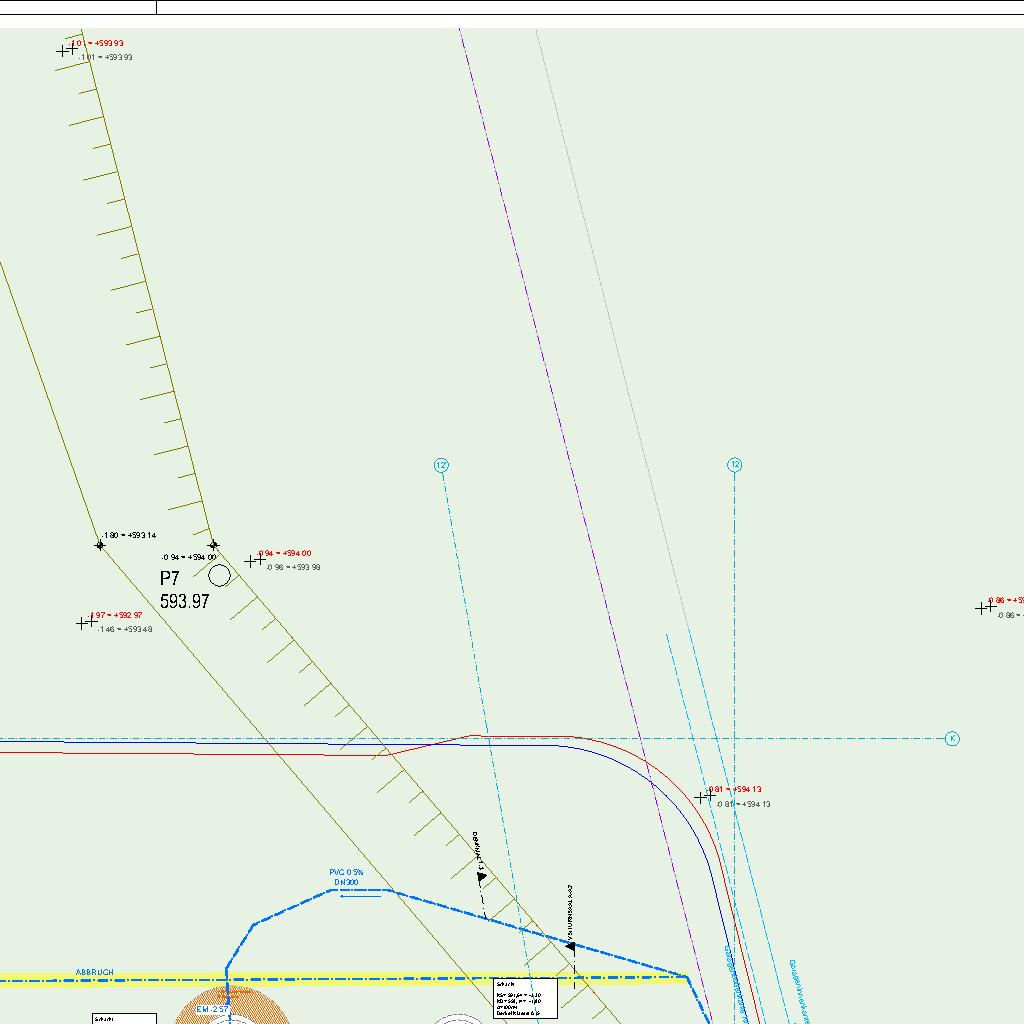
Task: Select the blue PVC 0.5% pipe label
Action: (346, 872)
